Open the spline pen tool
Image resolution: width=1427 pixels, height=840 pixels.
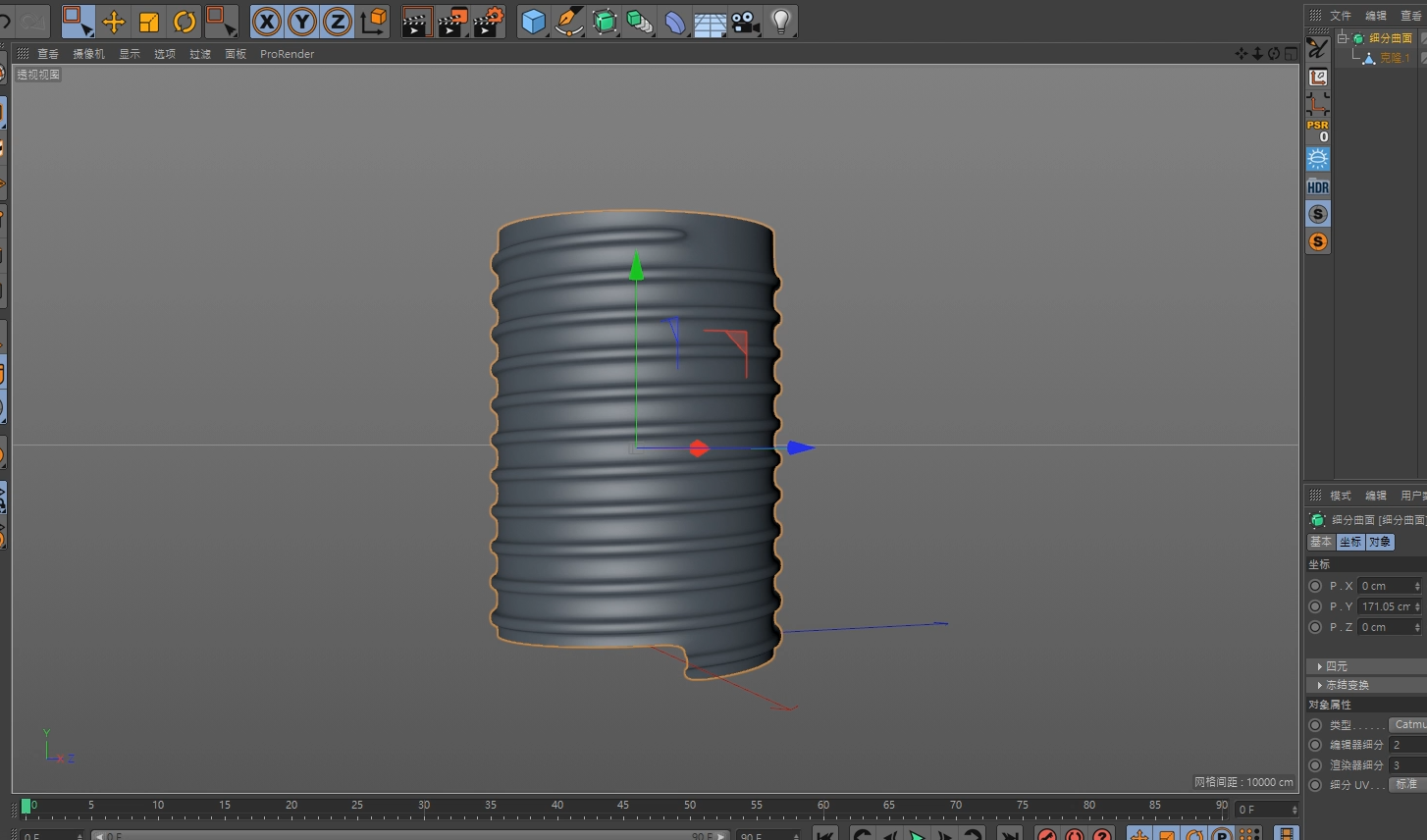click(569, 21)
